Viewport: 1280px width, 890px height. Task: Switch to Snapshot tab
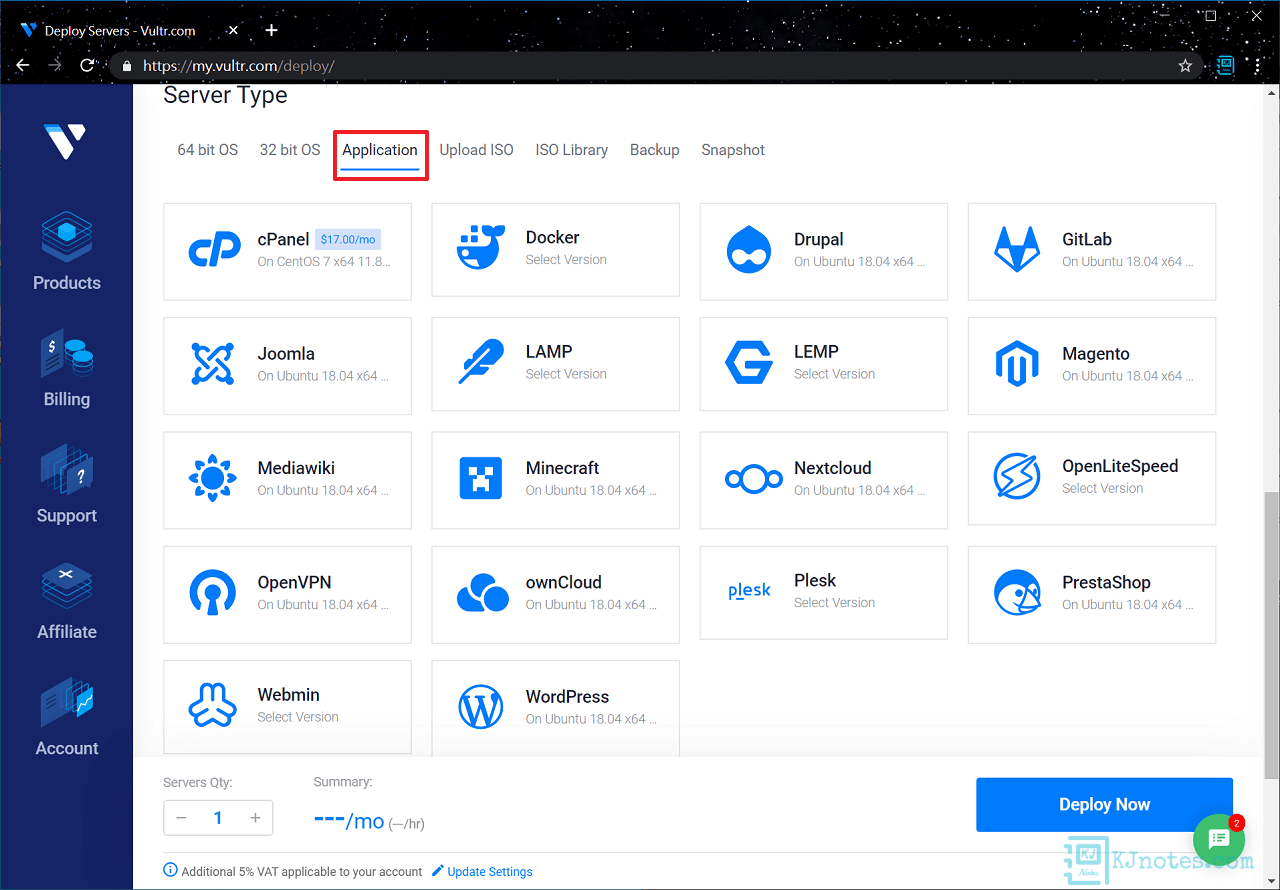(733, 150)
